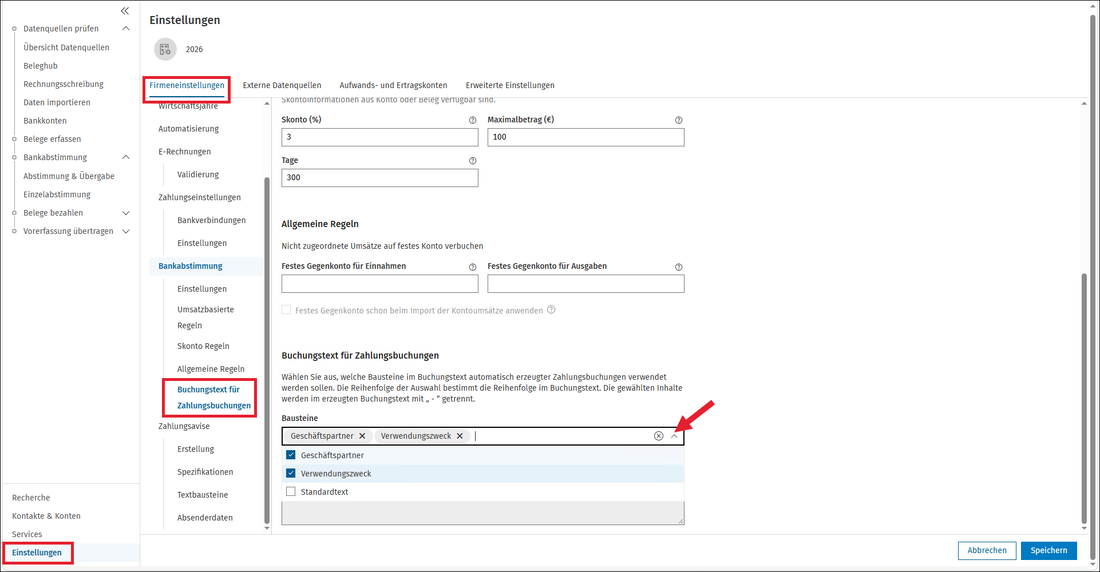Open Aufwands- und Ertragskonten tab
This screenshot has height=572, width=1100.
click(394, 85)
